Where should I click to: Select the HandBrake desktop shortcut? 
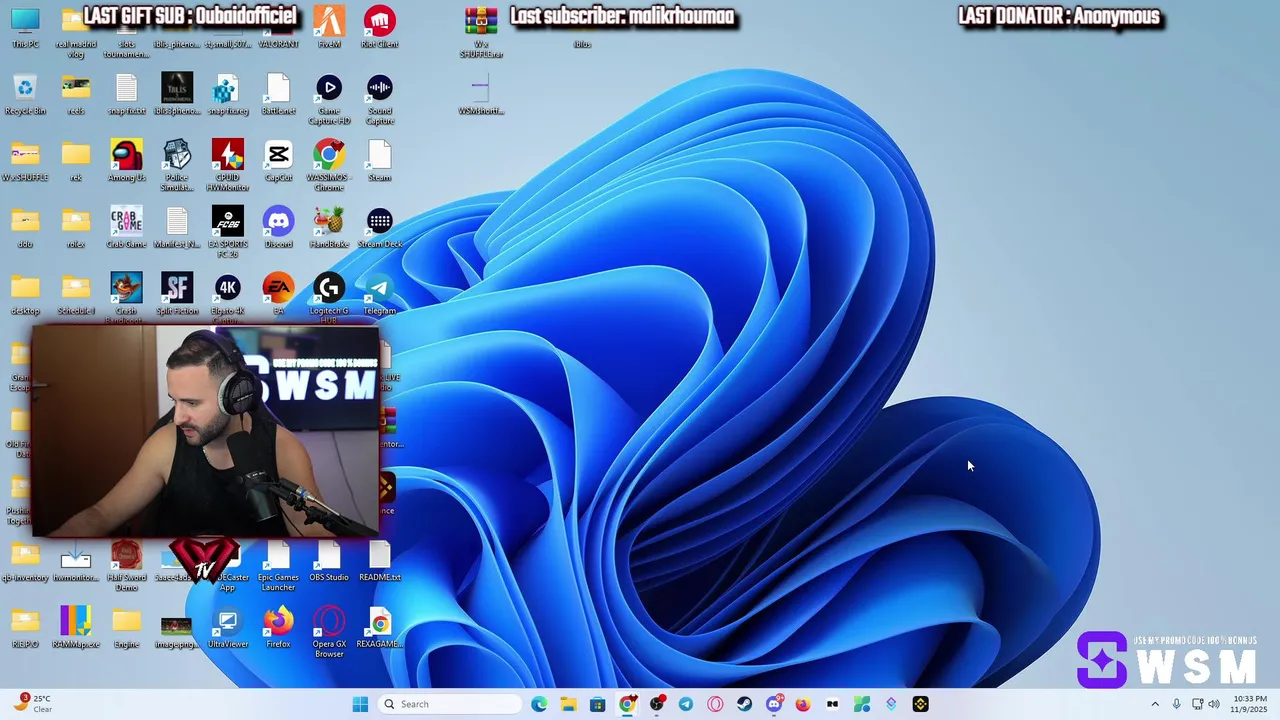coord(329,227)
